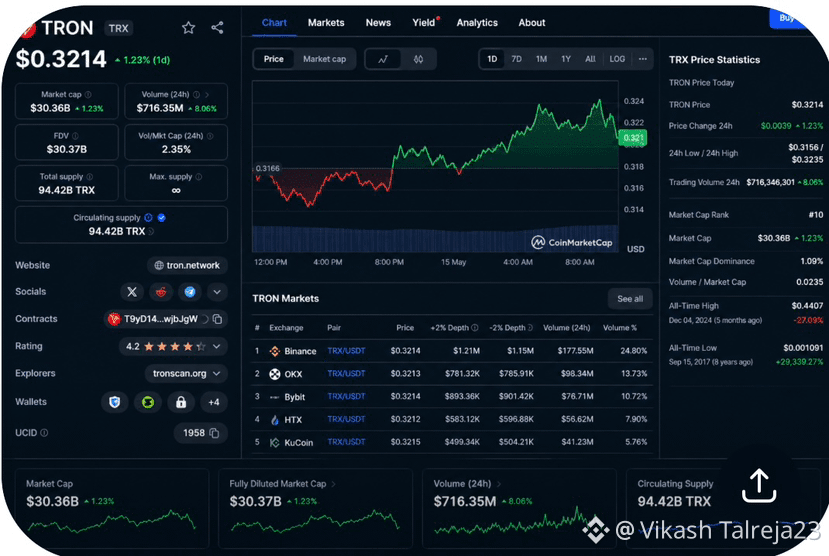Open the Reddit social link
The width and height of the screenshot is (829, 556).
(x=161, y=292)
